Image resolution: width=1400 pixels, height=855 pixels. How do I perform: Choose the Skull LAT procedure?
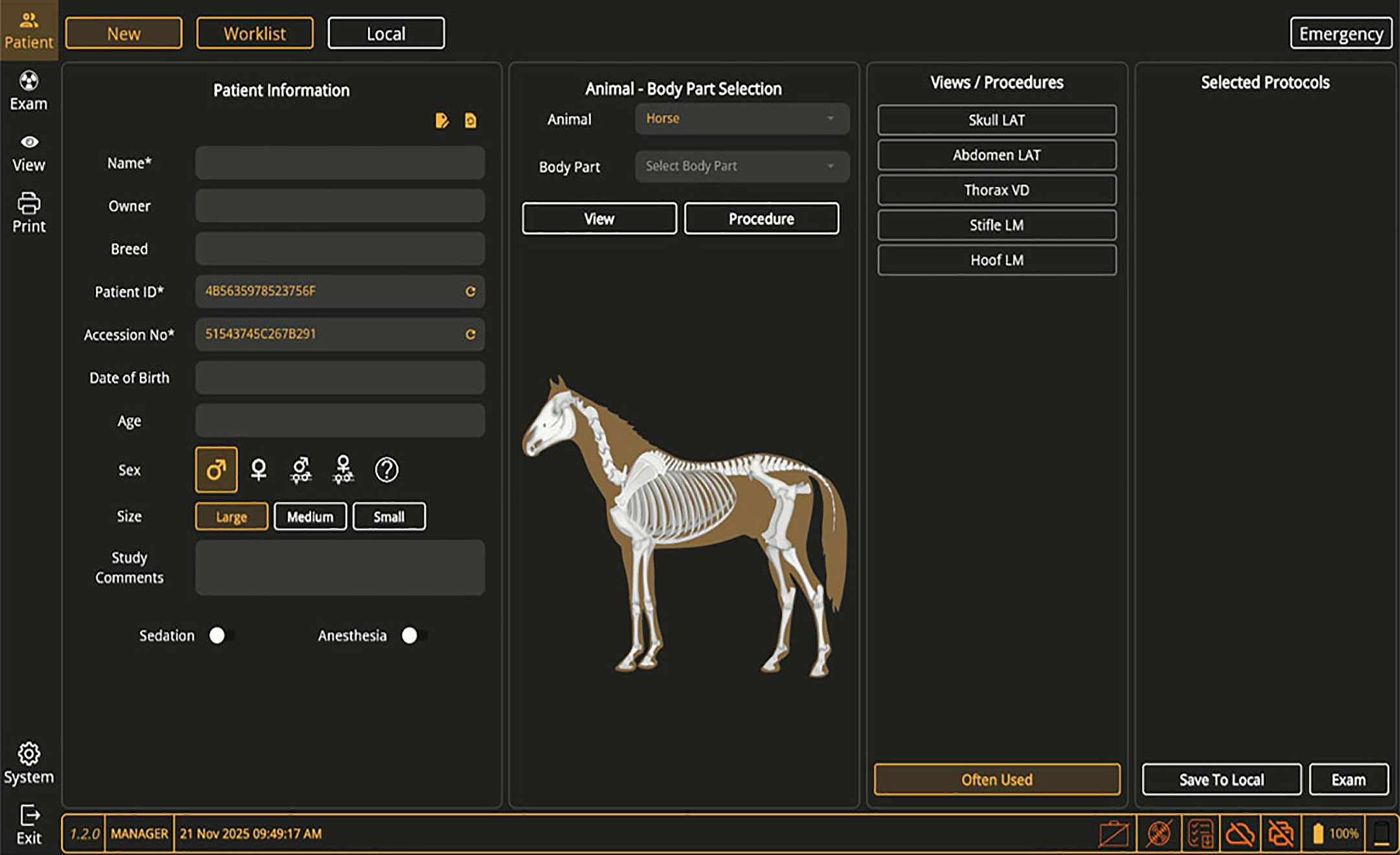997,120
